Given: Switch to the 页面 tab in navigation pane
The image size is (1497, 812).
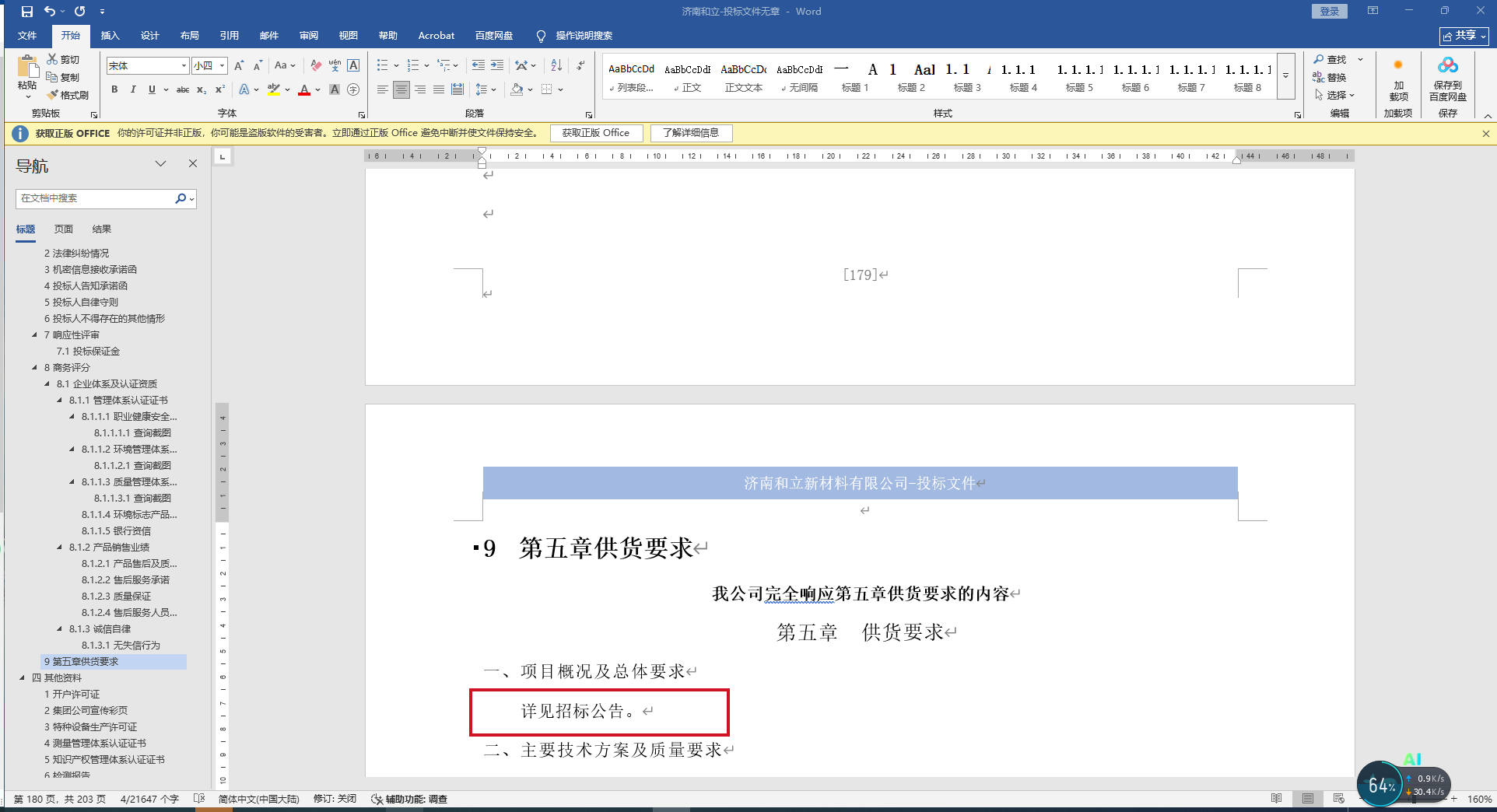Looking at the screenshot, I should click(64, 229).
